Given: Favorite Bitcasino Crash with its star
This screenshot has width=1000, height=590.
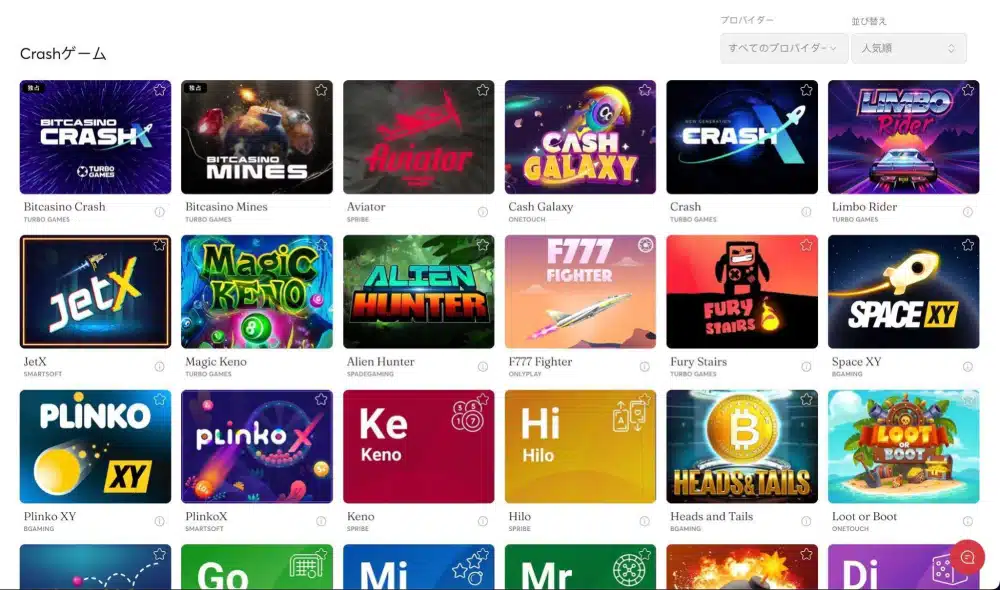Looking at the screenshot, I should 159,90.
